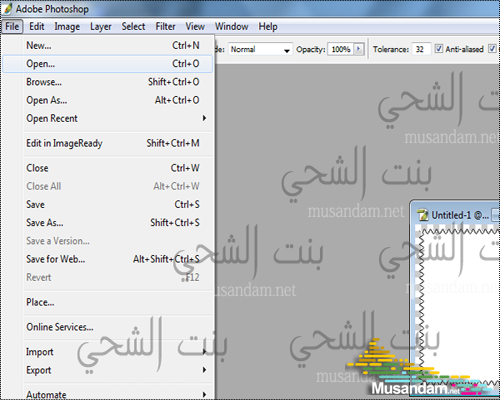Viewport: 500px width, 400px height.
Task: Choose Open... from the File menu
Action: [108, 64]
